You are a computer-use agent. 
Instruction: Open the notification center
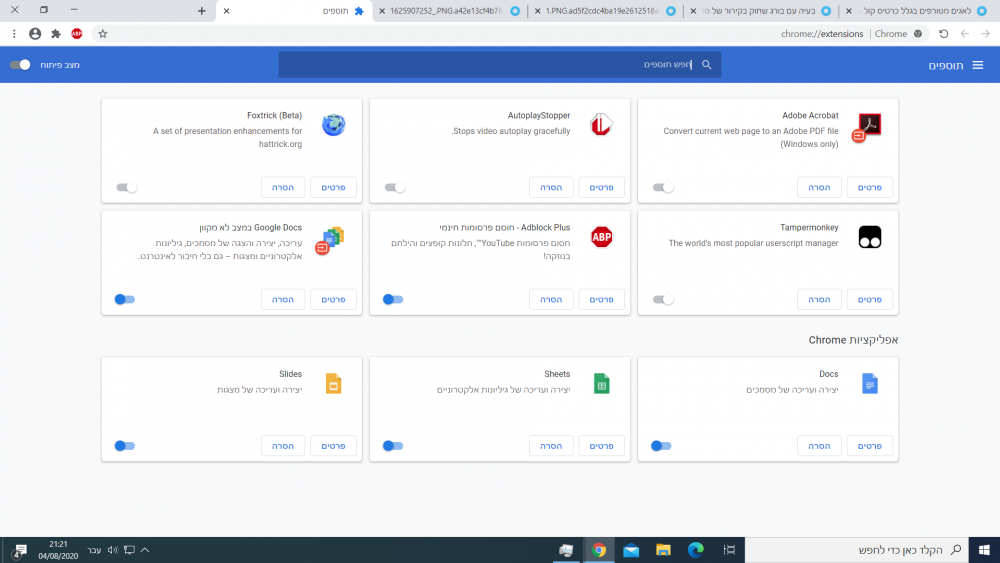18,550
